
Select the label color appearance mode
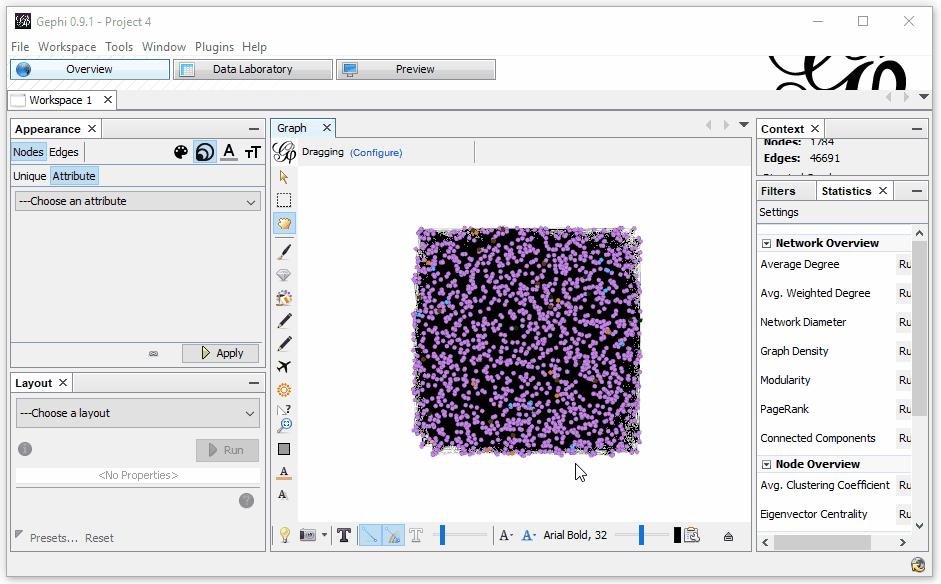pos(229,152)
